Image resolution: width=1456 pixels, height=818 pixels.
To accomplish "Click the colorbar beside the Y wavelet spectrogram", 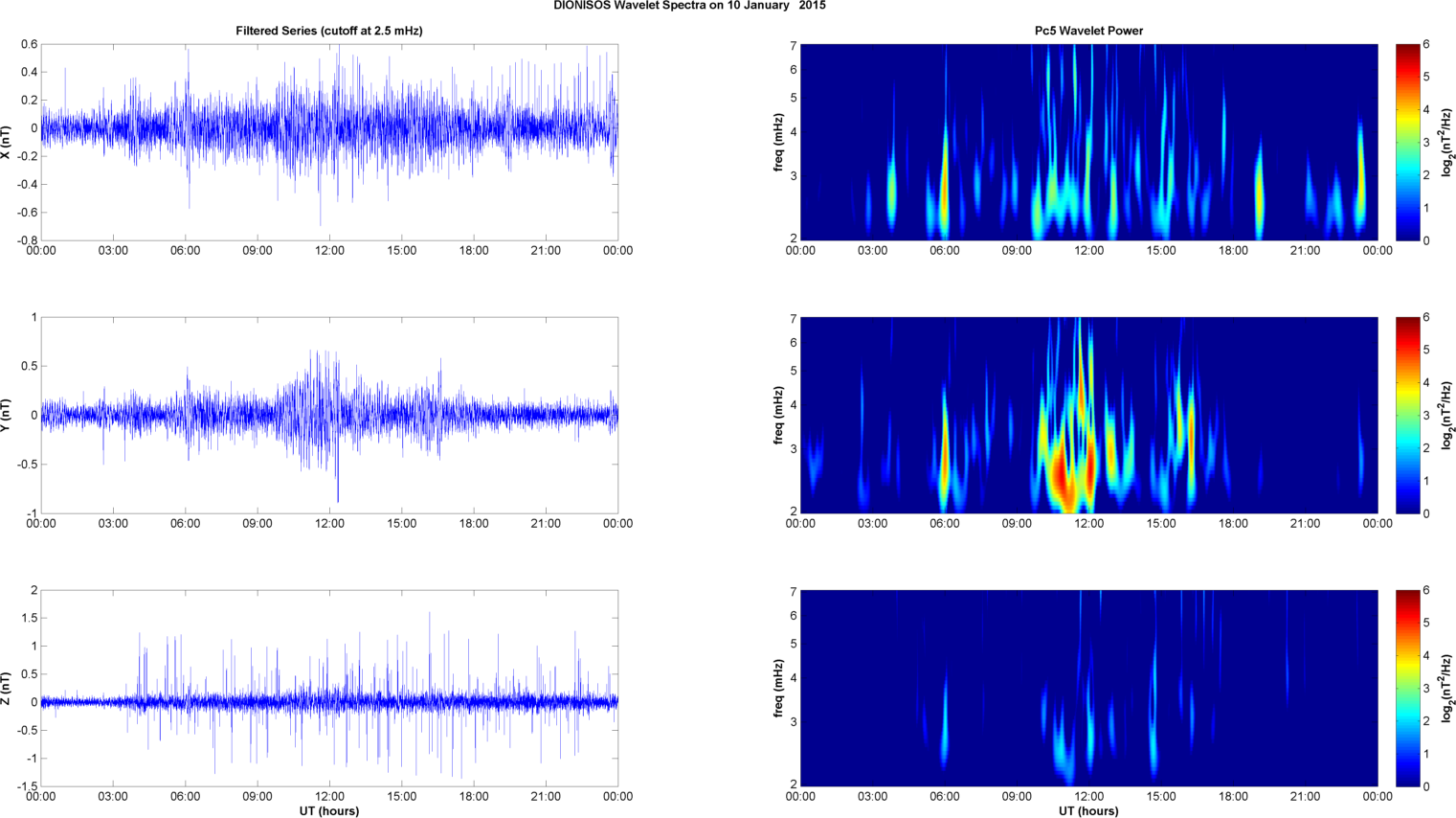I will (1408, 415).
